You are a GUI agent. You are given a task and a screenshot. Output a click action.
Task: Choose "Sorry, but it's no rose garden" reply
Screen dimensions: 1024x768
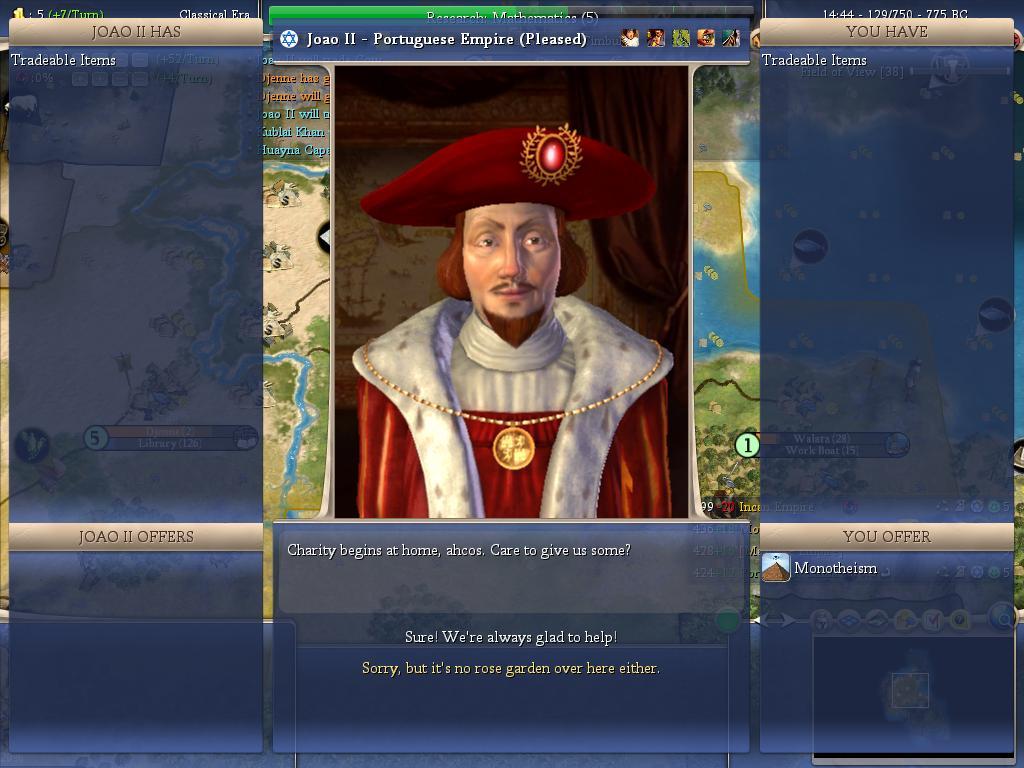point(511,668)
